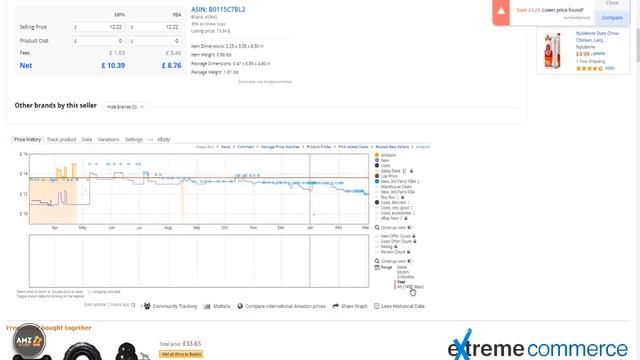
Task: Click magnifier icon of lower Close-up view
Action: pyautogui.click(x=377, y=261)
